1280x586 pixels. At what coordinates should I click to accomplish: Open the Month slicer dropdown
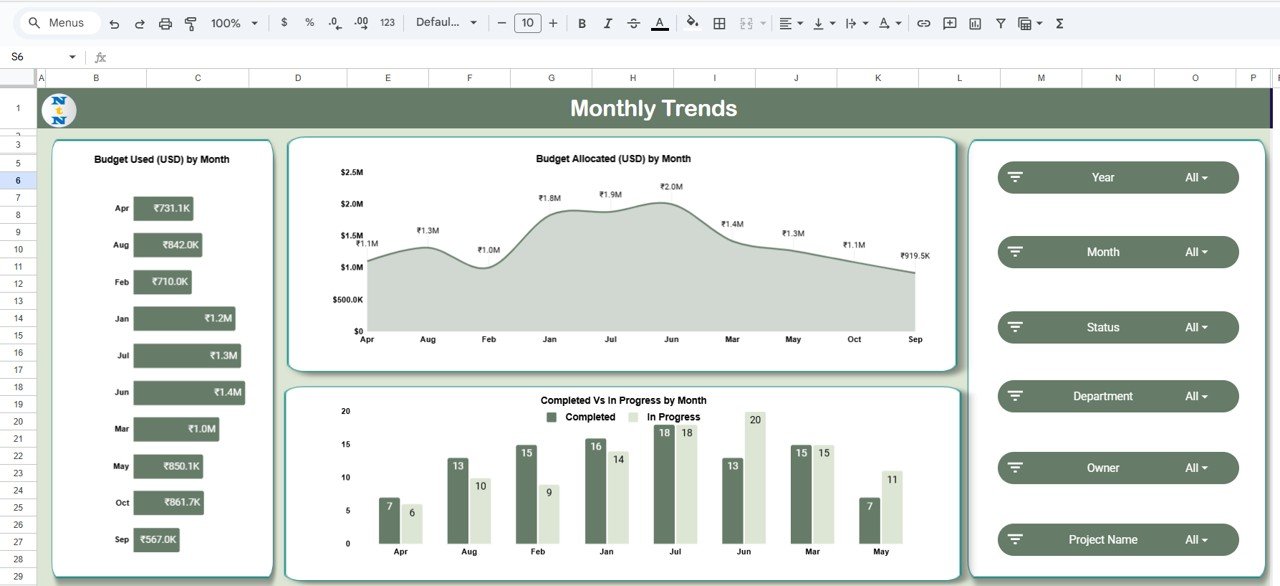coord(1198,251)
